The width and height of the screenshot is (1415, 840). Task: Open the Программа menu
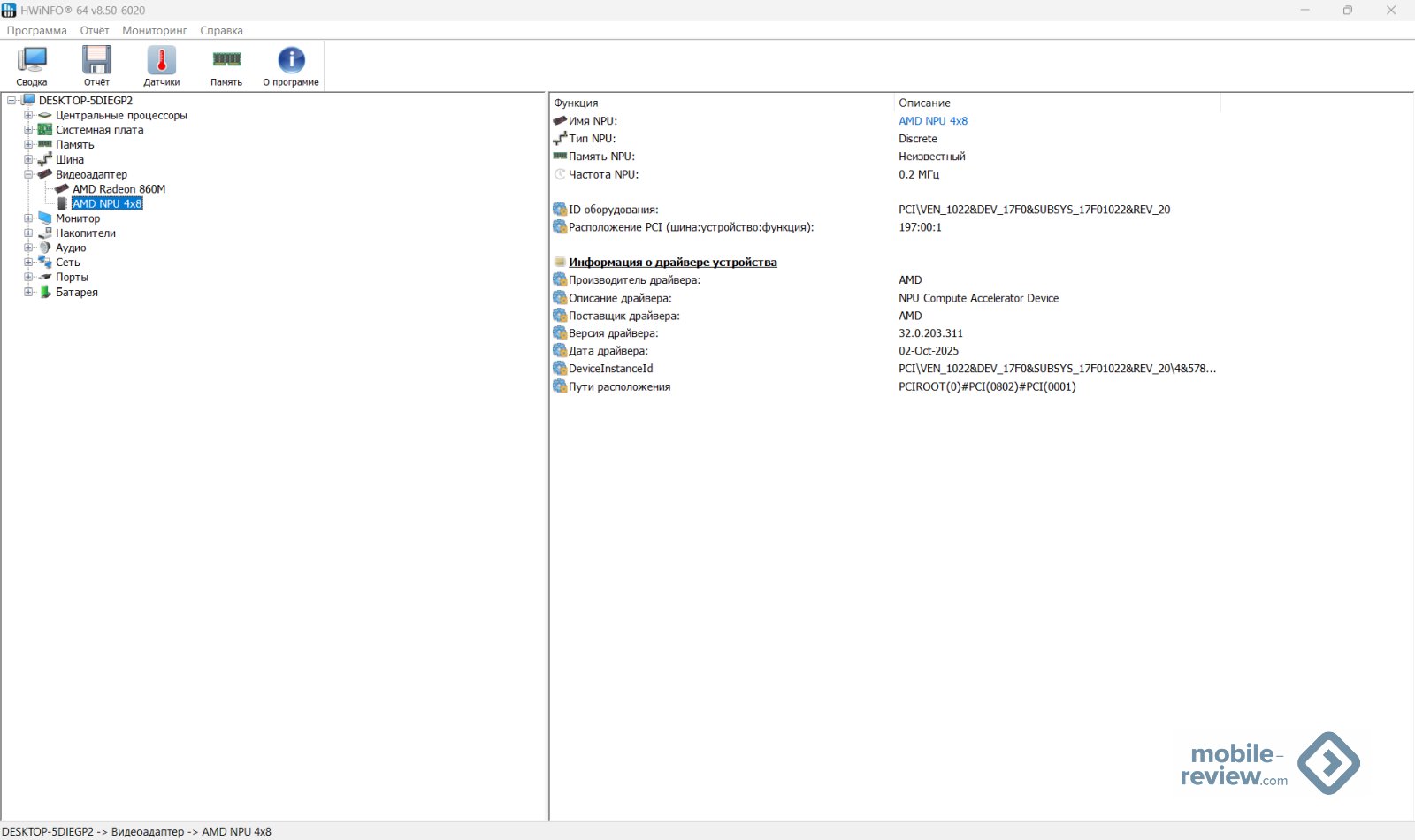(x=37, y=30)
